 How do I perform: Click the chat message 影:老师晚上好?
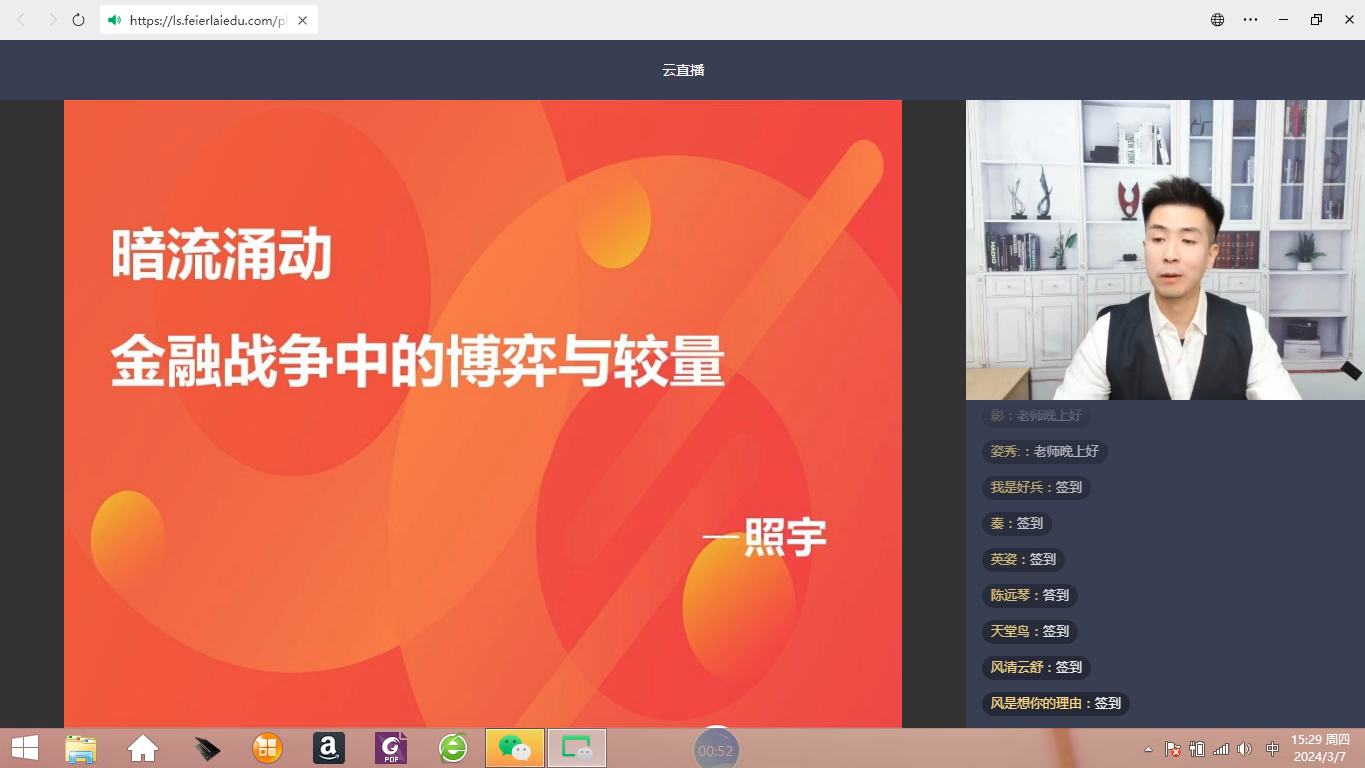(1035, 415)
